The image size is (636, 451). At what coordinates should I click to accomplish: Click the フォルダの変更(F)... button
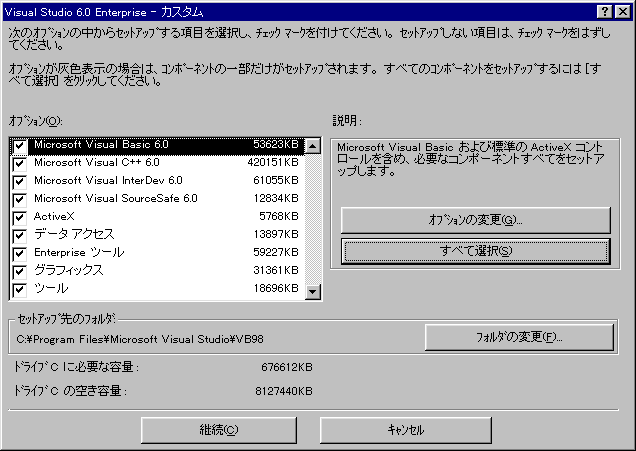pos(519,337)
